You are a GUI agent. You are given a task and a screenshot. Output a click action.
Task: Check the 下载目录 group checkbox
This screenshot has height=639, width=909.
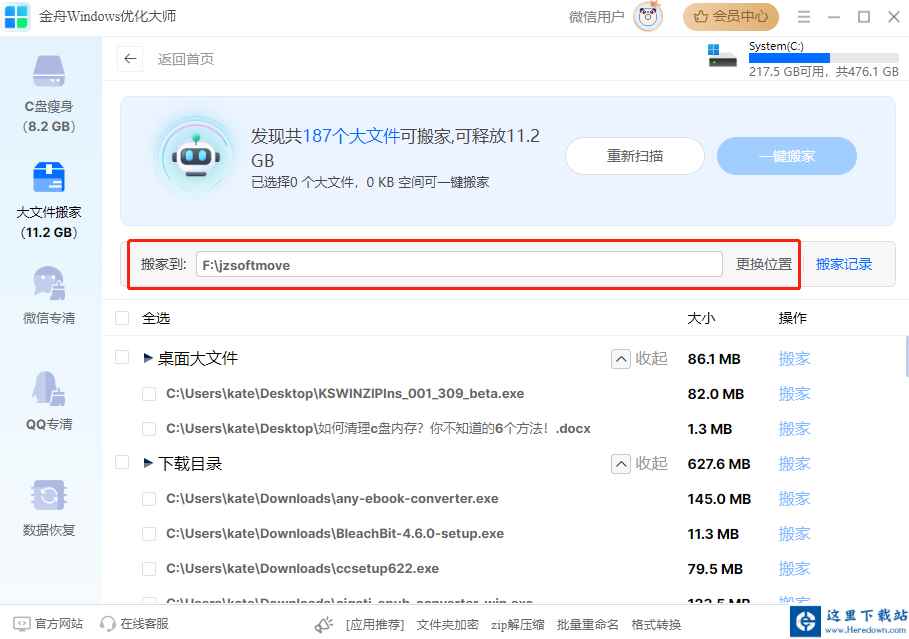tap(122, 462)
